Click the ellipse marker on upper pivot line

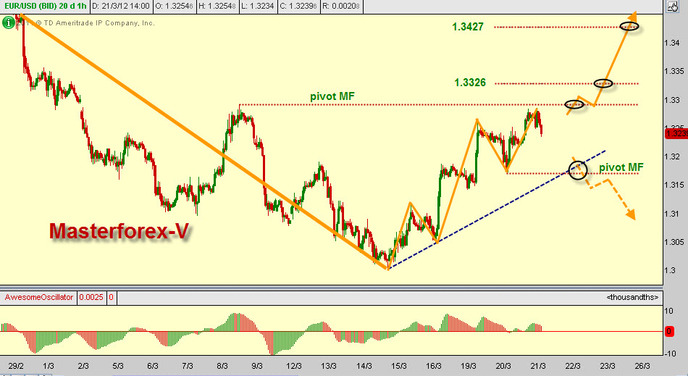[574, 104]
